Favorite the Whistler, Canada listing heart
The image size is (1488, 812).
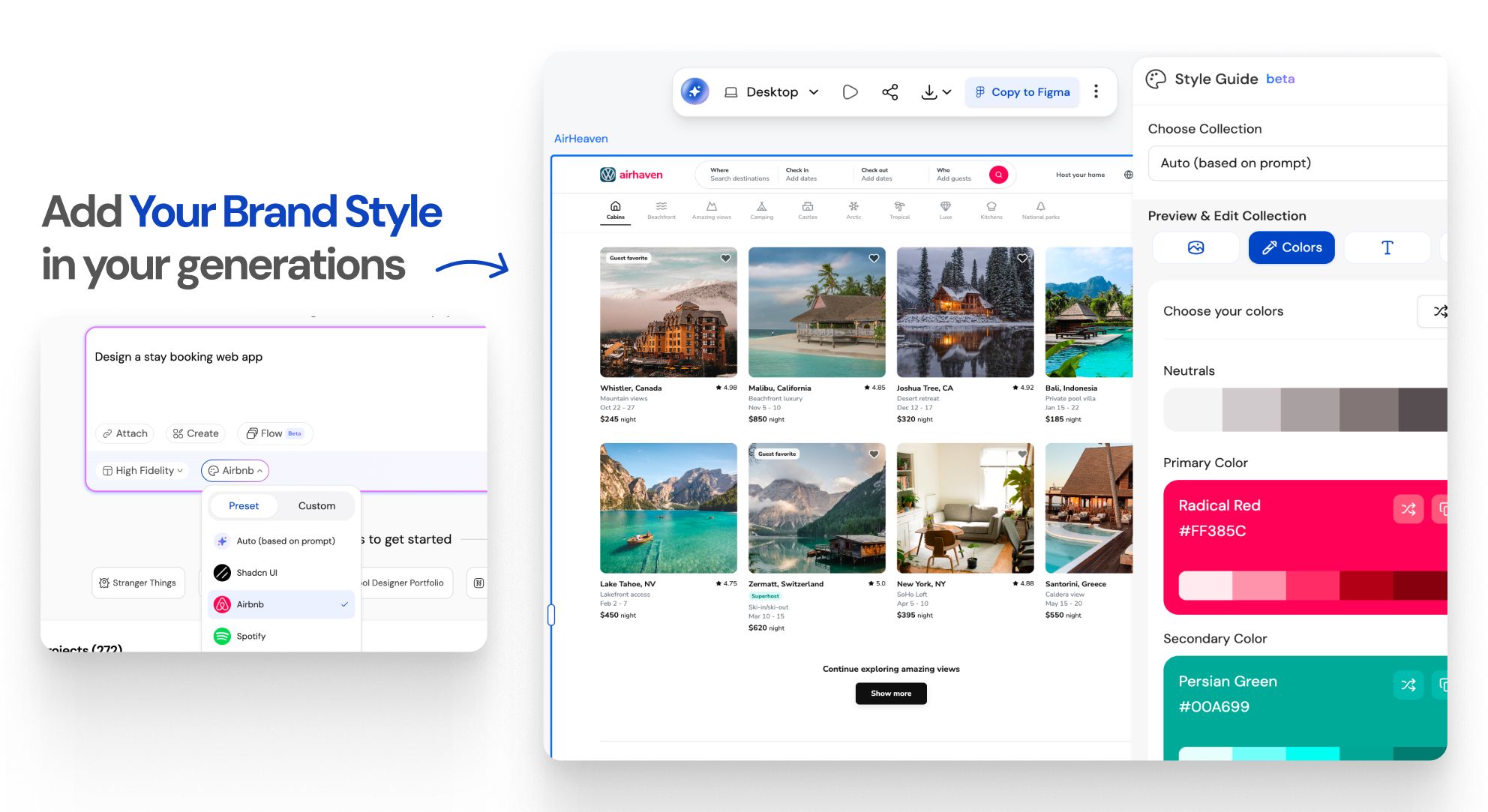[x=725, y=258]
